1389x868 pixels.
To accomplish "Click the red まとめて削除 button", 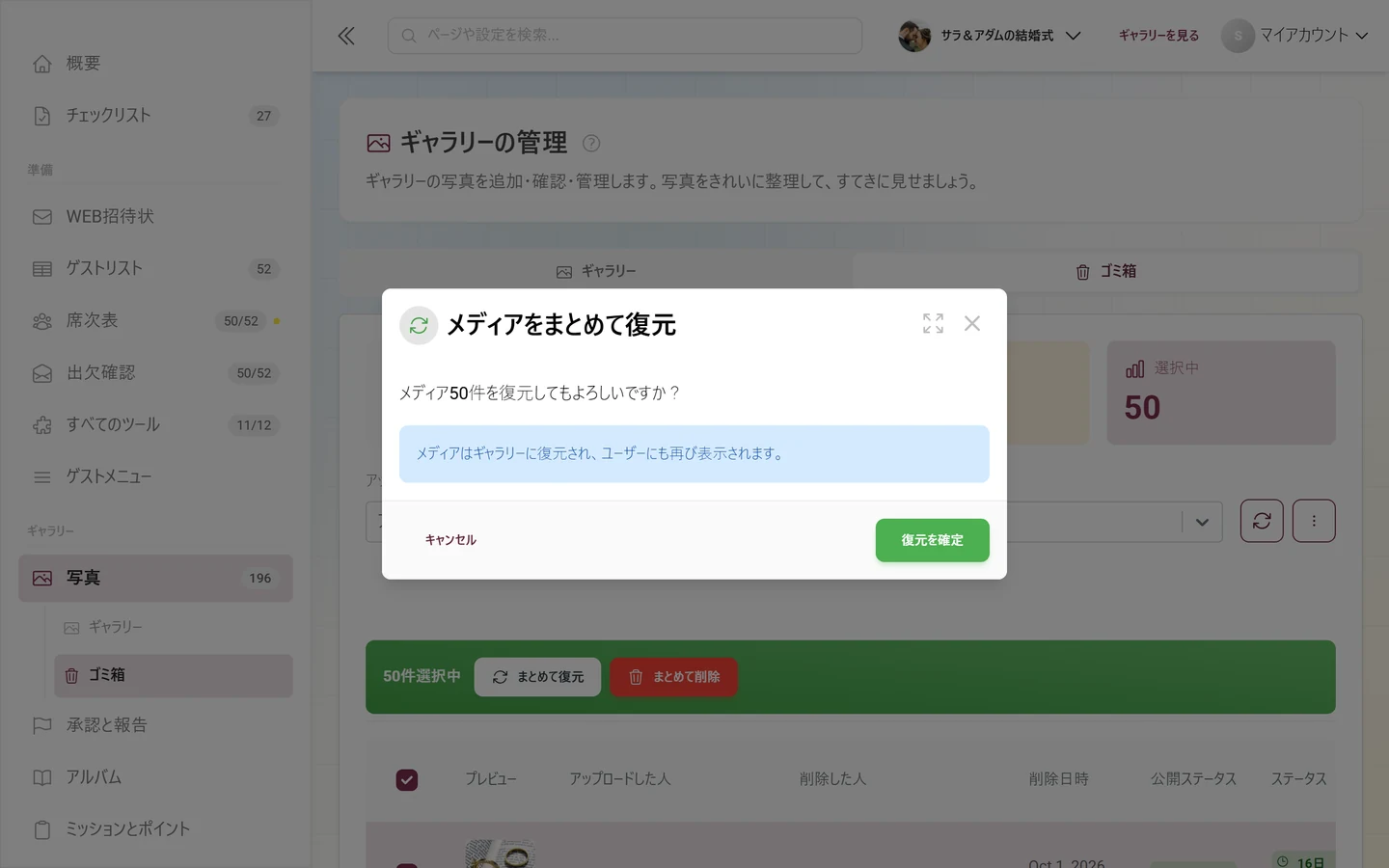I will coord(673,677).
